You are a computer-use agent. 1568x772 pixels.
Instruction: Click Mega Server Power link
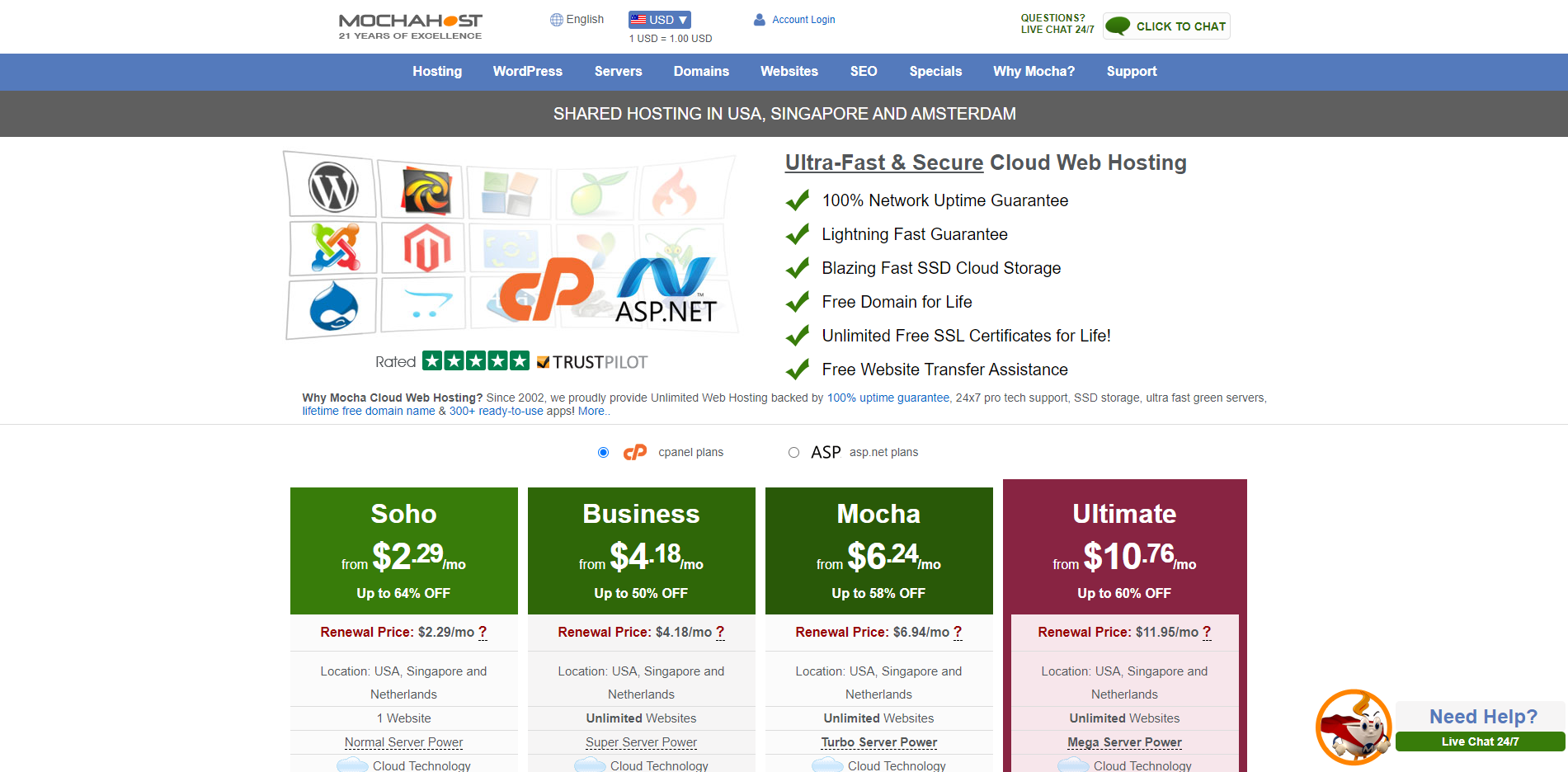pyautogui.click(x=1125, y=742)
